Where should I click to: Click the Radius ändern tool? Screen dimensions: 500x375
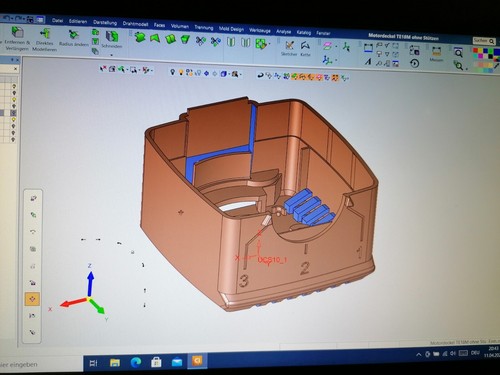(x=74, y=38)
